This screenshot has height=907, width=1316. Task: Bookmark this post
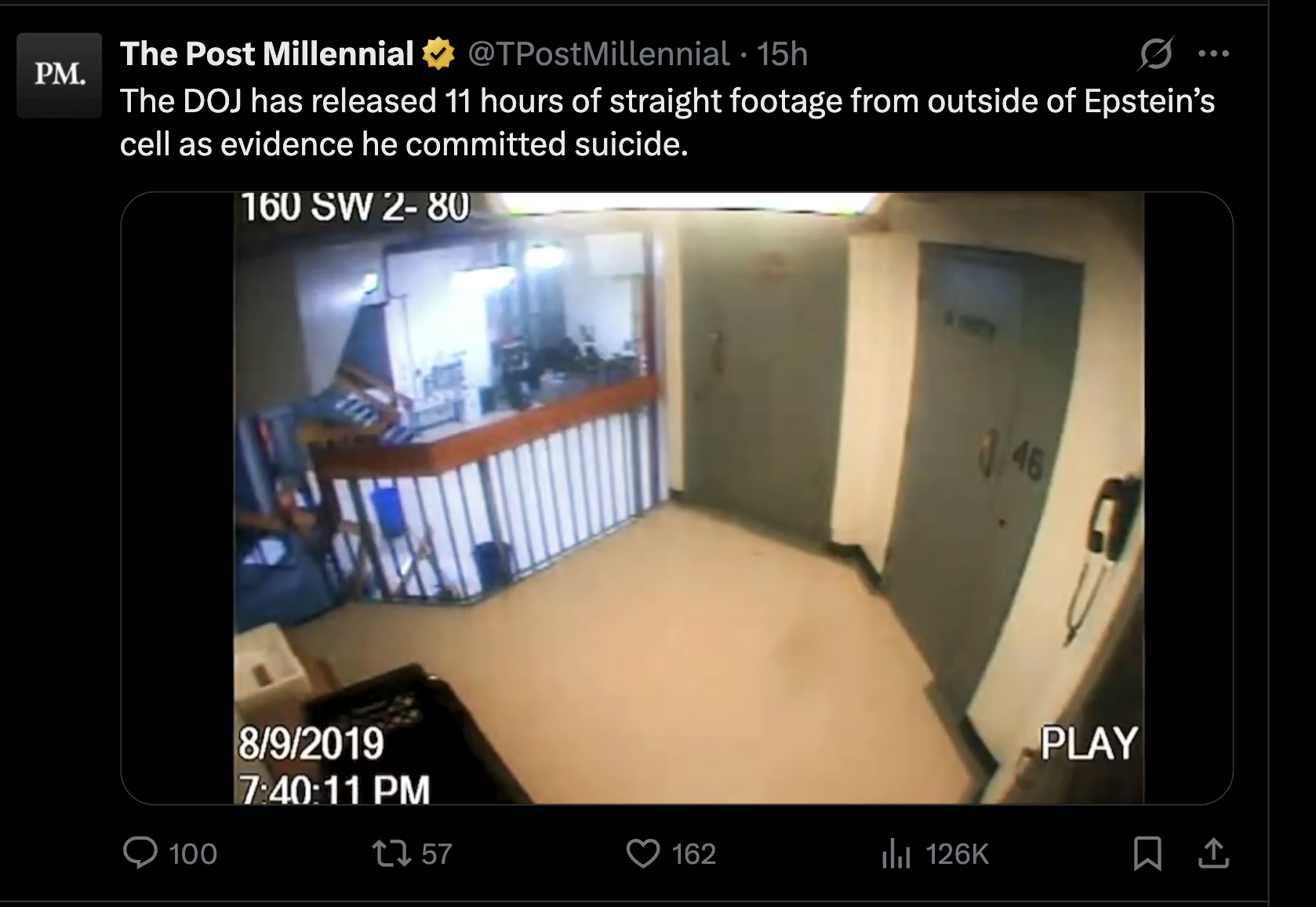point(1147,853)
